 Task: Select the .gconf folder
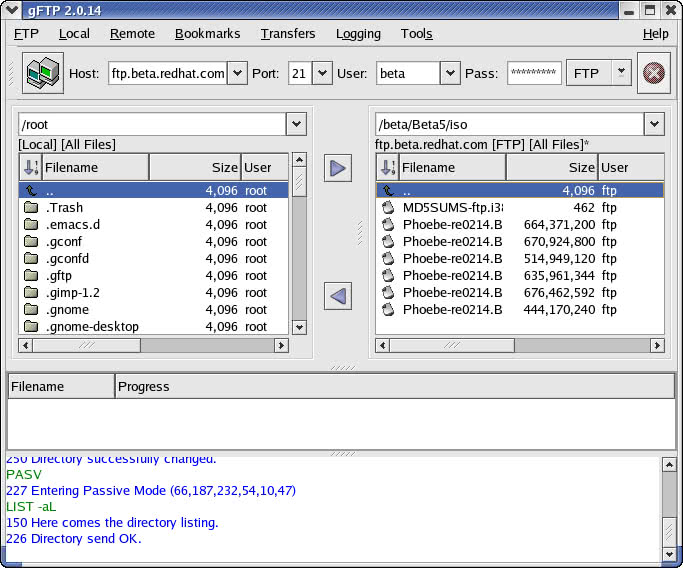point(154,241)
